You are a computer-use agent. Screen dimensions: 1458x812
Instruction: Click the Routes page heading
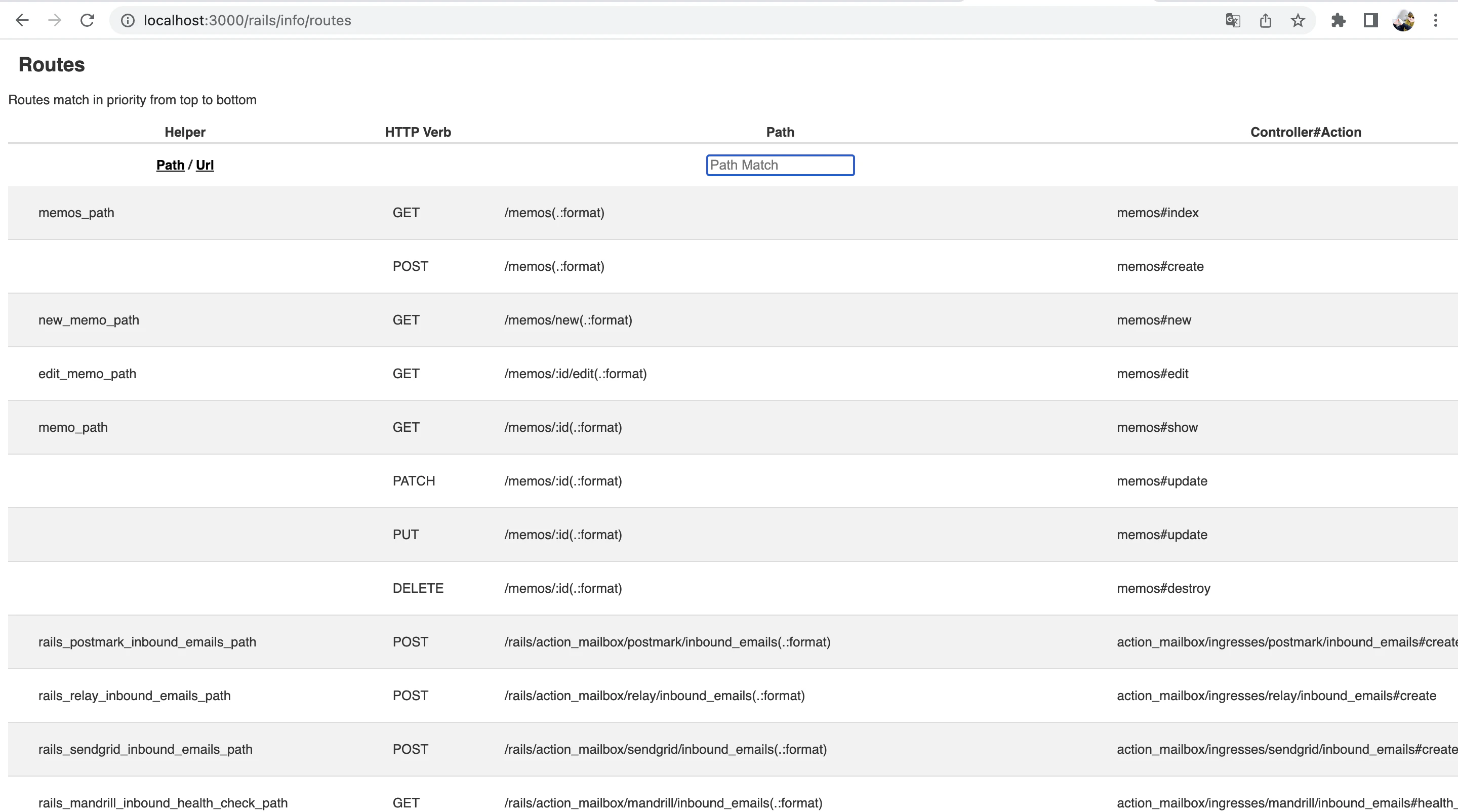coord(52,64)
